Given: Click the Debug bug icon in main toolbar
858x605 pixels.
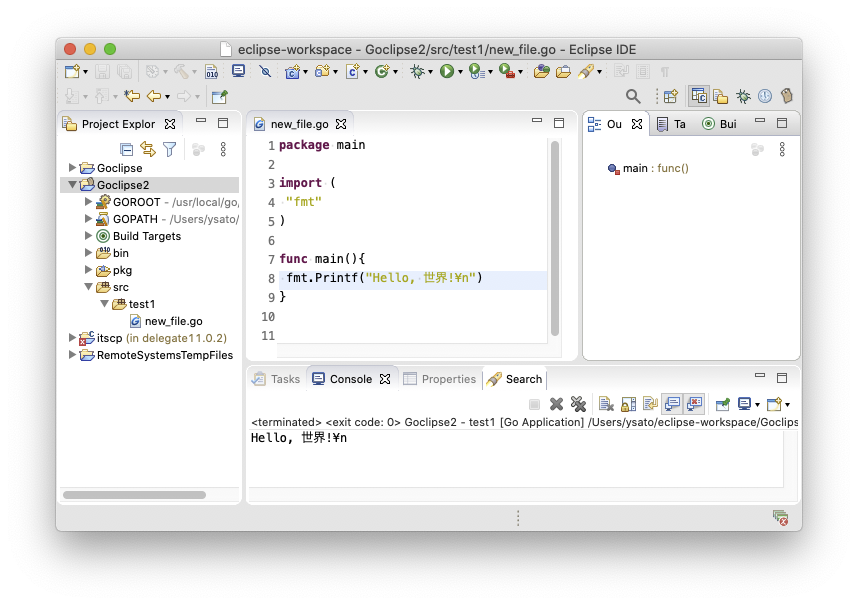Looking at the screenshot, I should tap(416, 71).
